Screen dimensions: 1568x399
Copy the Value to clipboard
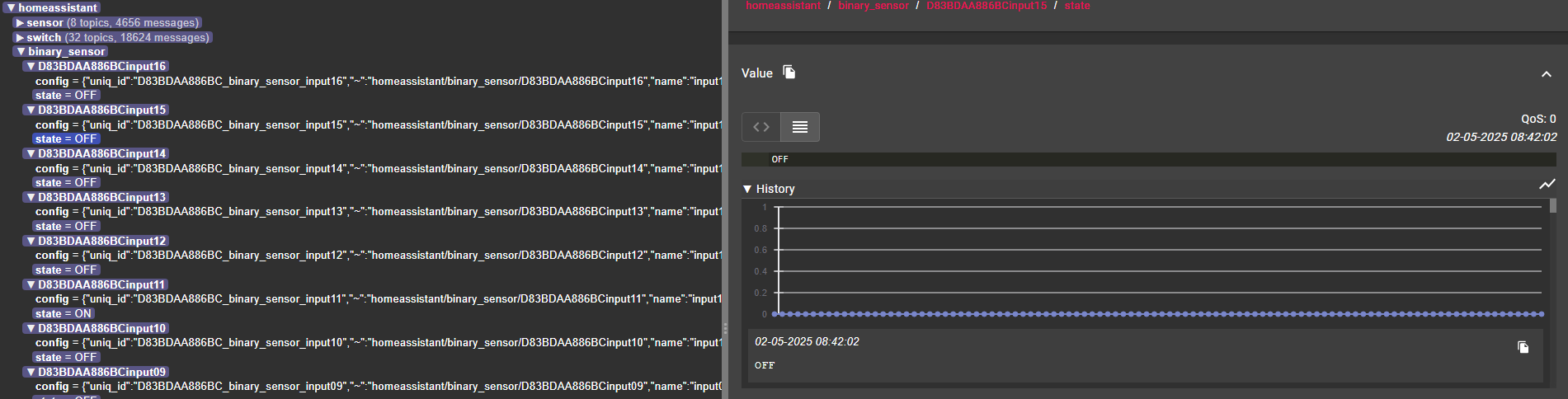pos(789,73)
